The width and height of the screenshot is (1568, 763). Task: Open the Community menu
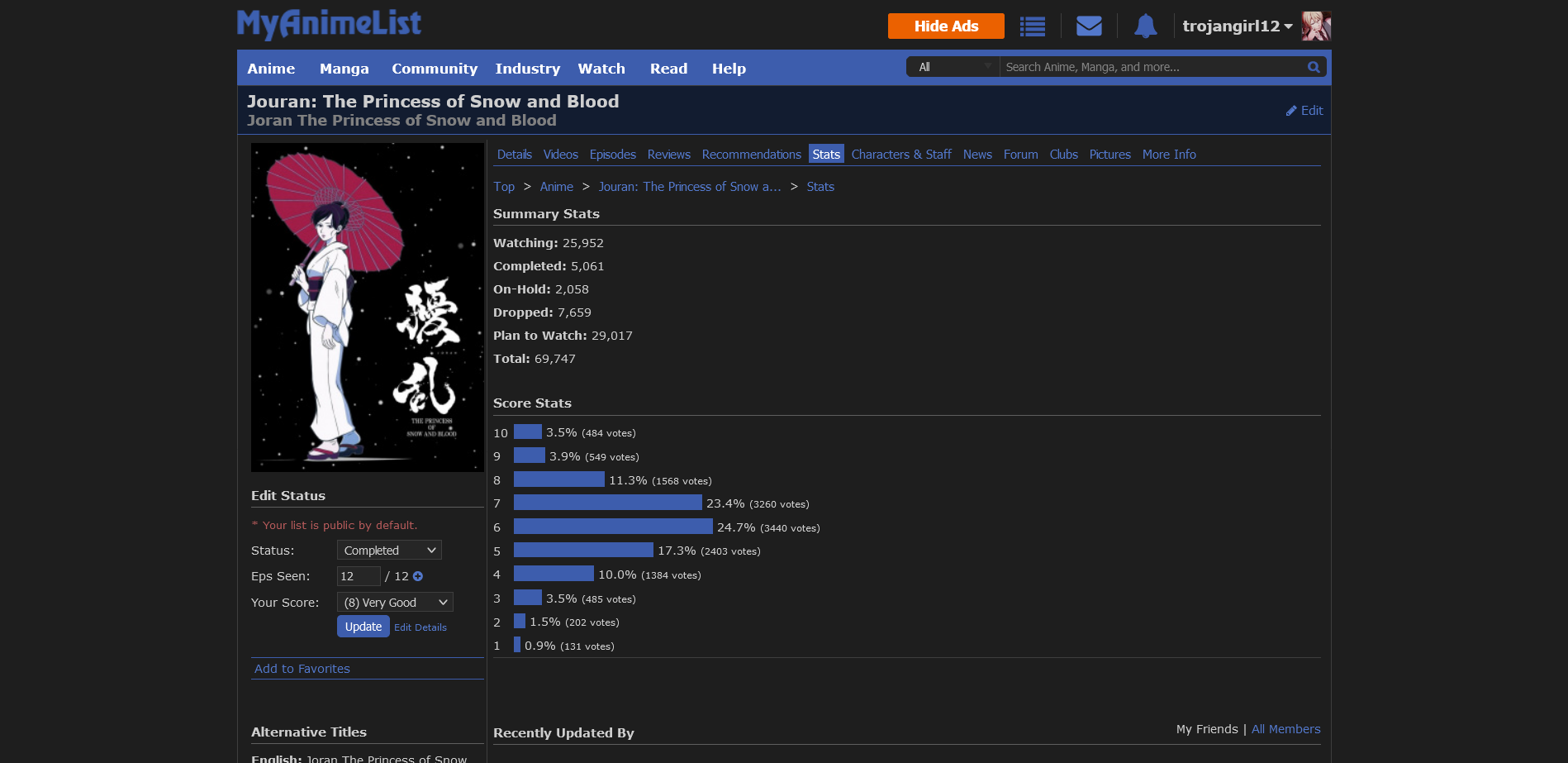click(435, 69)
